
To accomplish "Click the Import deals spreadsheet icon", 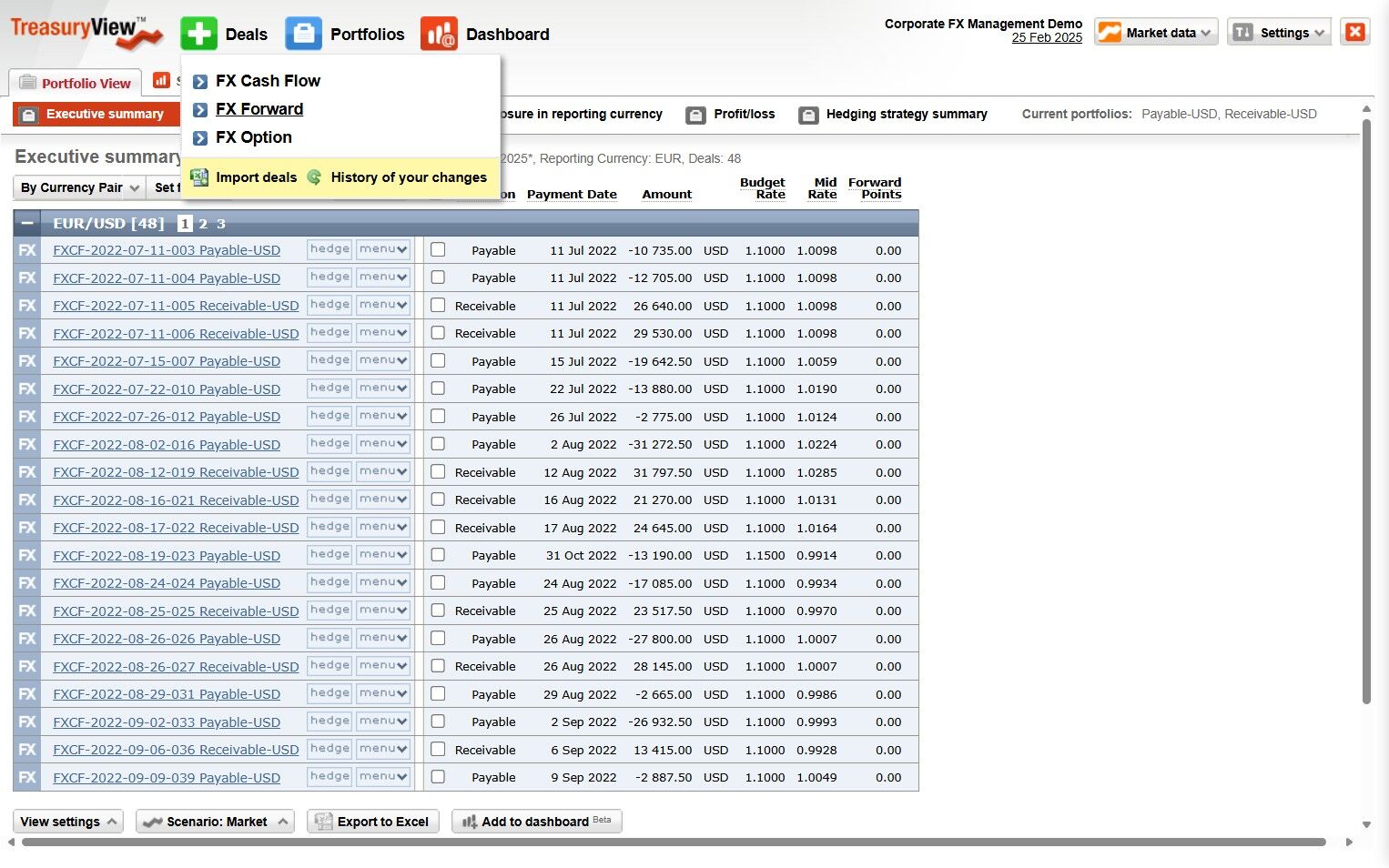I will [199, 177].
